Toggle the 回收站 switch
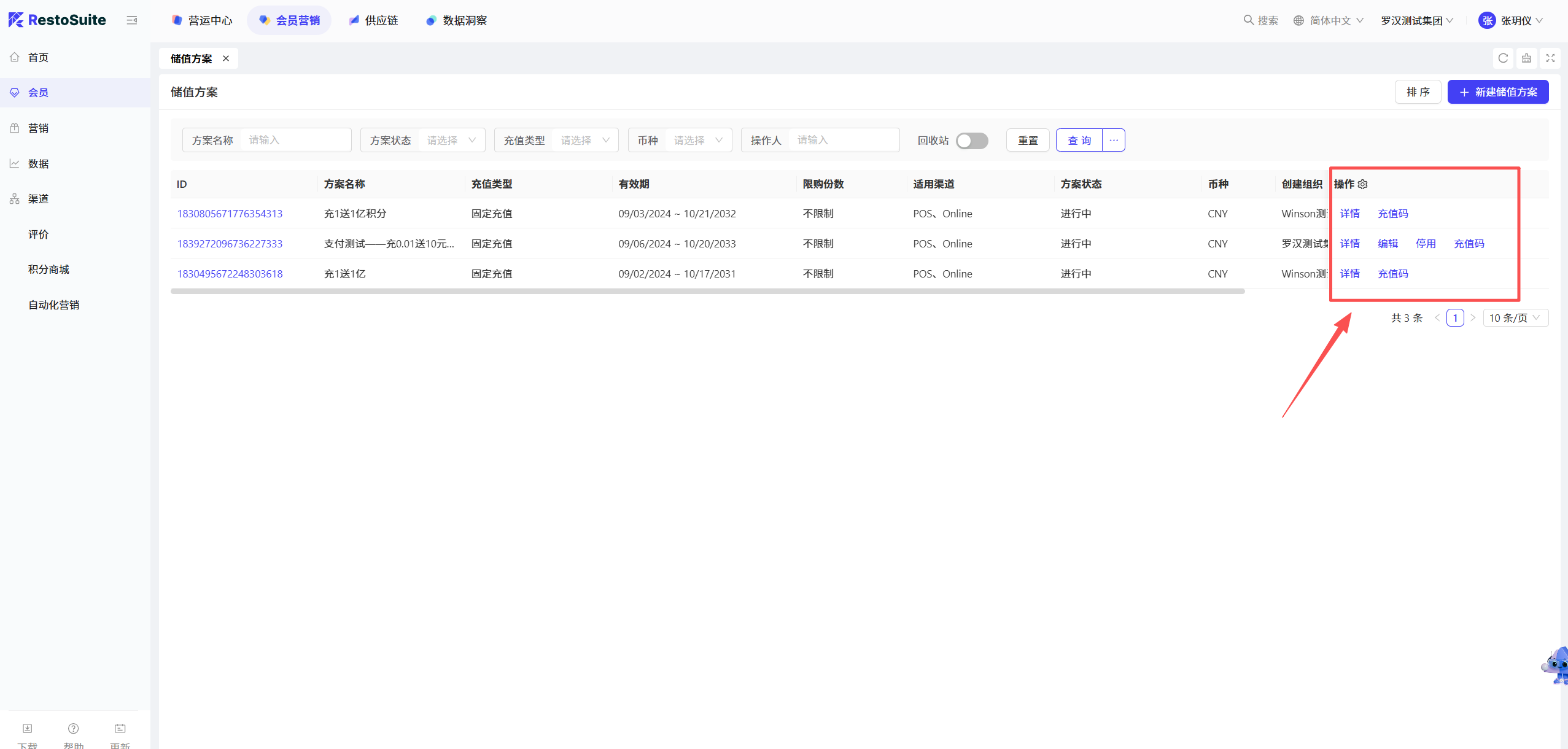Screen dimensions: 1568x749 pyautogui.click(x=972, y=141)
